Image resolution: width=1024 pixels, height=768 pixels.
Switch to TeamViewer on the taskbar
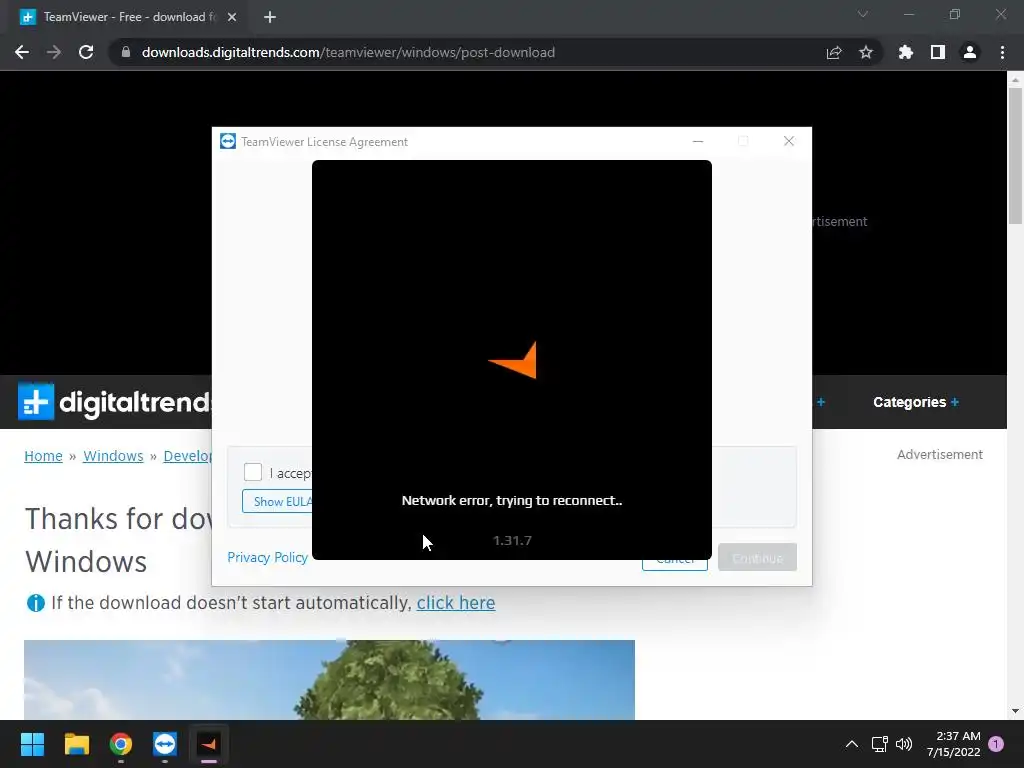coord(165,744)
